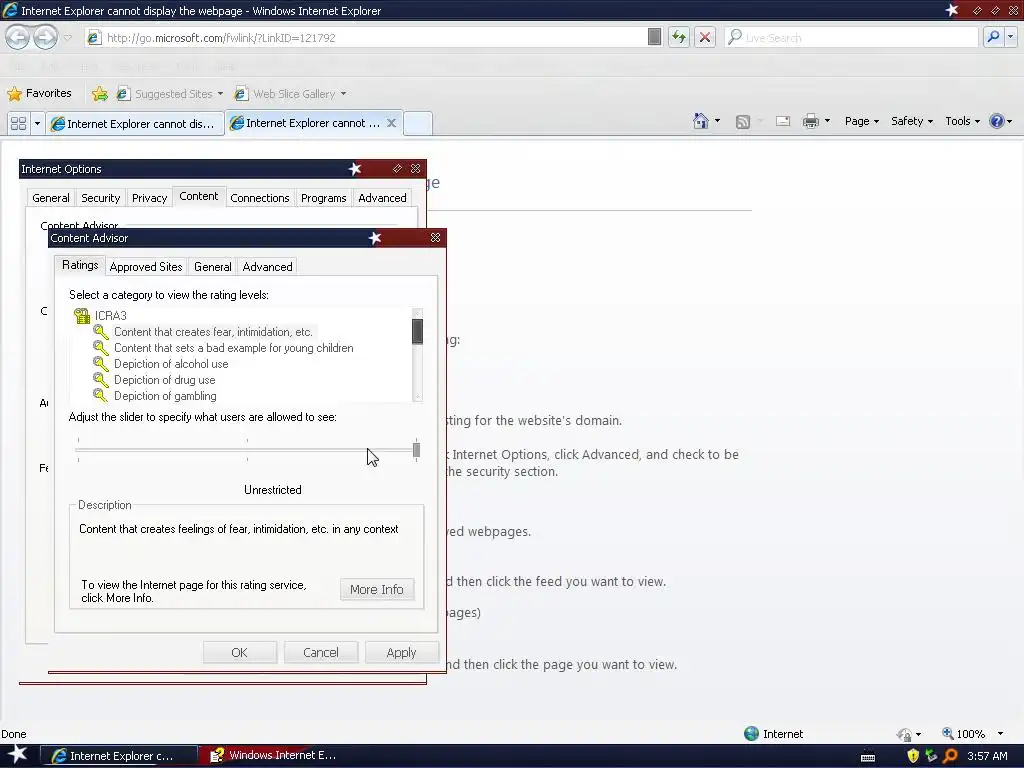This screenshot has width=1024, height=768.
Task: Open the Recent Pages dropdown arrow
Action: tap(67, 38)
